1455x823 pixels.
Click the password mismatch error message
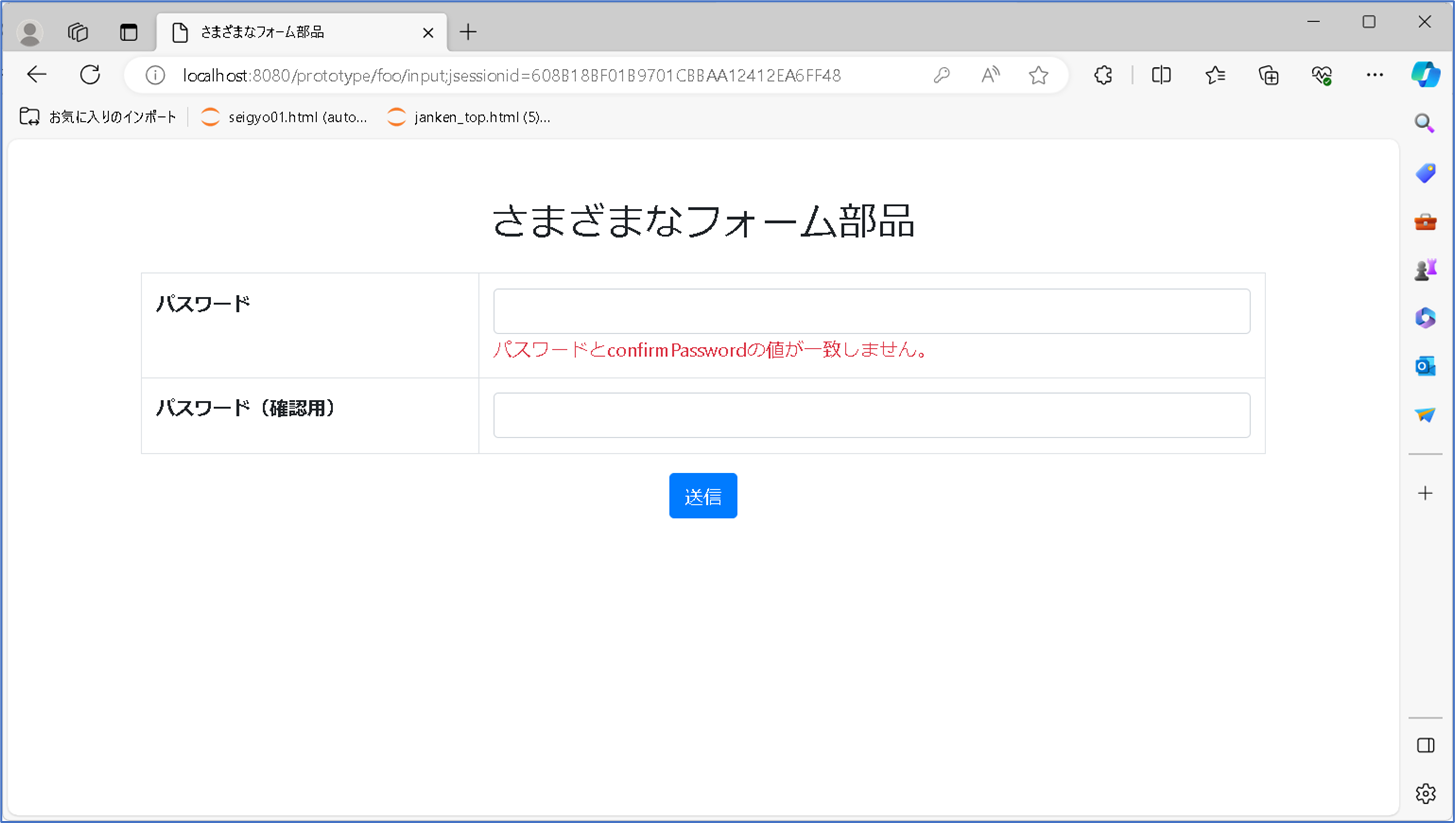coord(711,351)
